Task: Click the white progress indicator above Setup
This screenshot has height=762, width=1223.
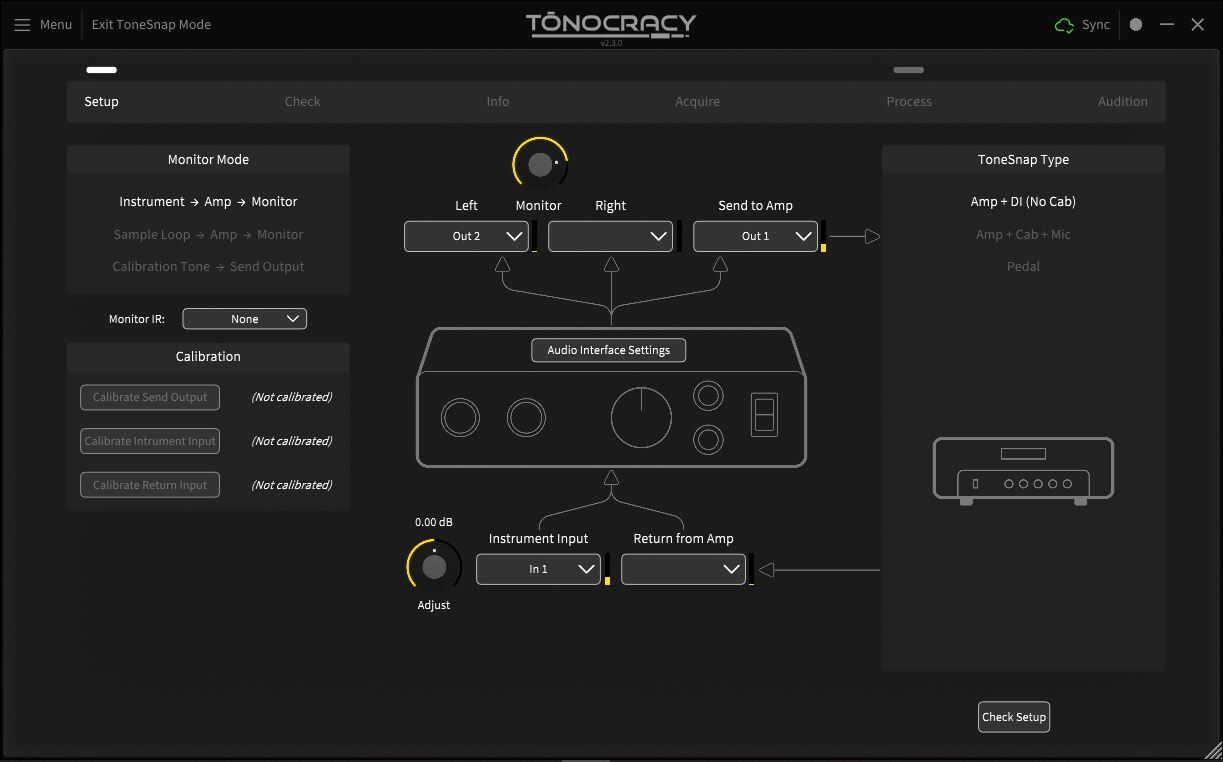Action: 101,70
